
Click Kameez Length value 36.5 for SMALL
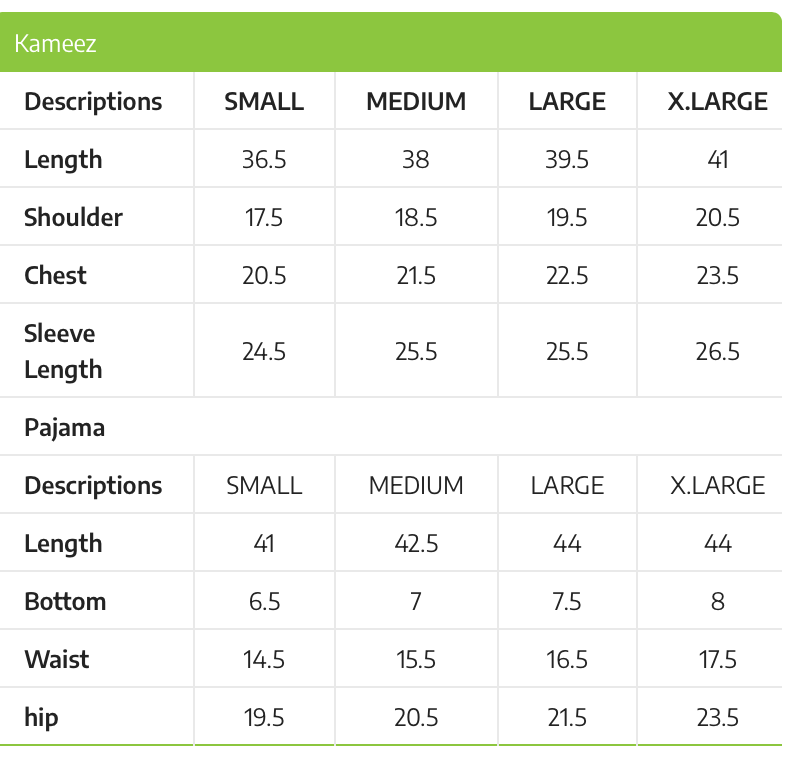264,160
